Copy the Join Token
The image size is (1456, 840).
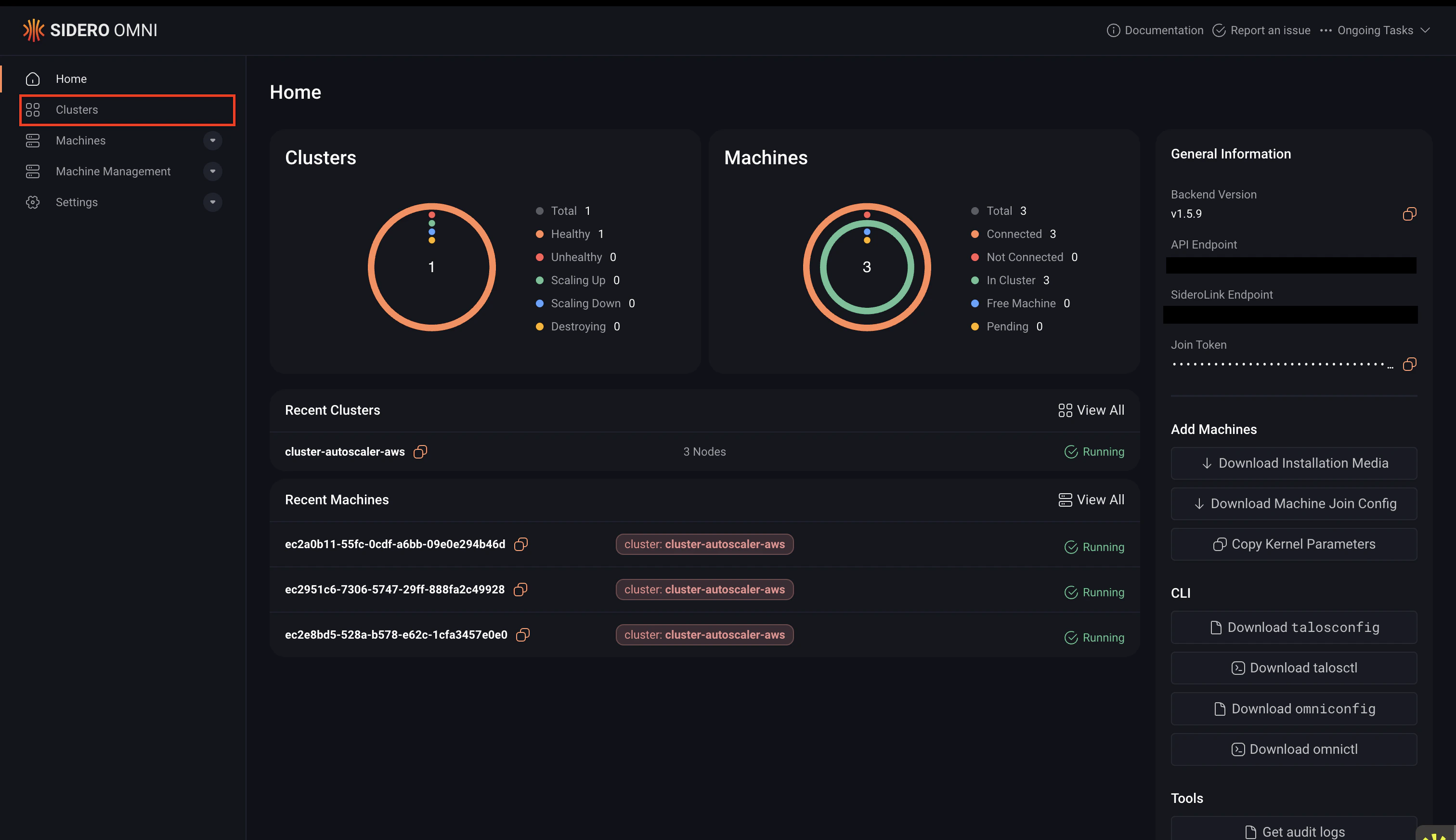point(1409,364)
